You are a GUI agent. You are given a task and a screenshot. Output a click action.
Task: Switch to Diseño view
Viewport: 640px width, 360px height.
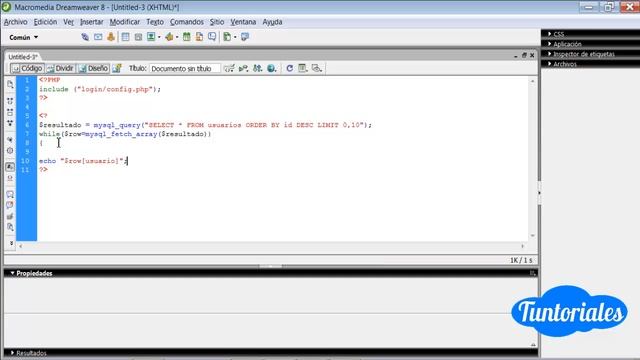pyautogui.click(x=93, y=69)
